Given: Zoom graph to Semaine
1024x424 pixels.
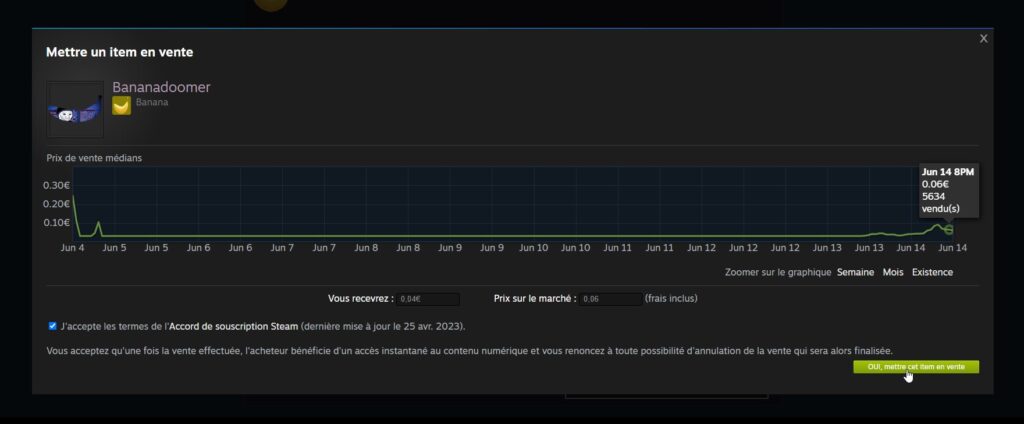Looking at the screenshot, I should [x=856, y=272].
